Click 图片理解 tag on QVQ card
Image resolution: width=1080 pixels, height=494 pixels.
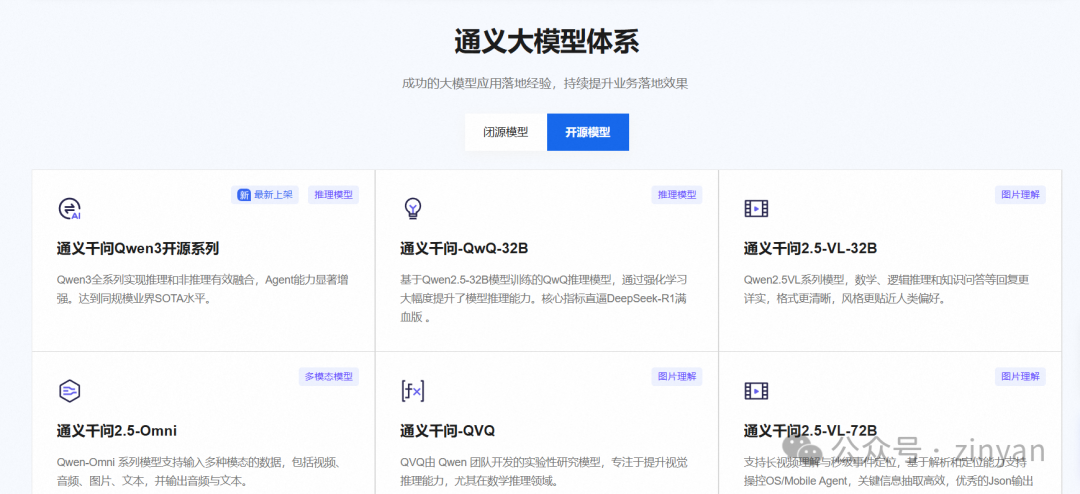pos(677,377)
